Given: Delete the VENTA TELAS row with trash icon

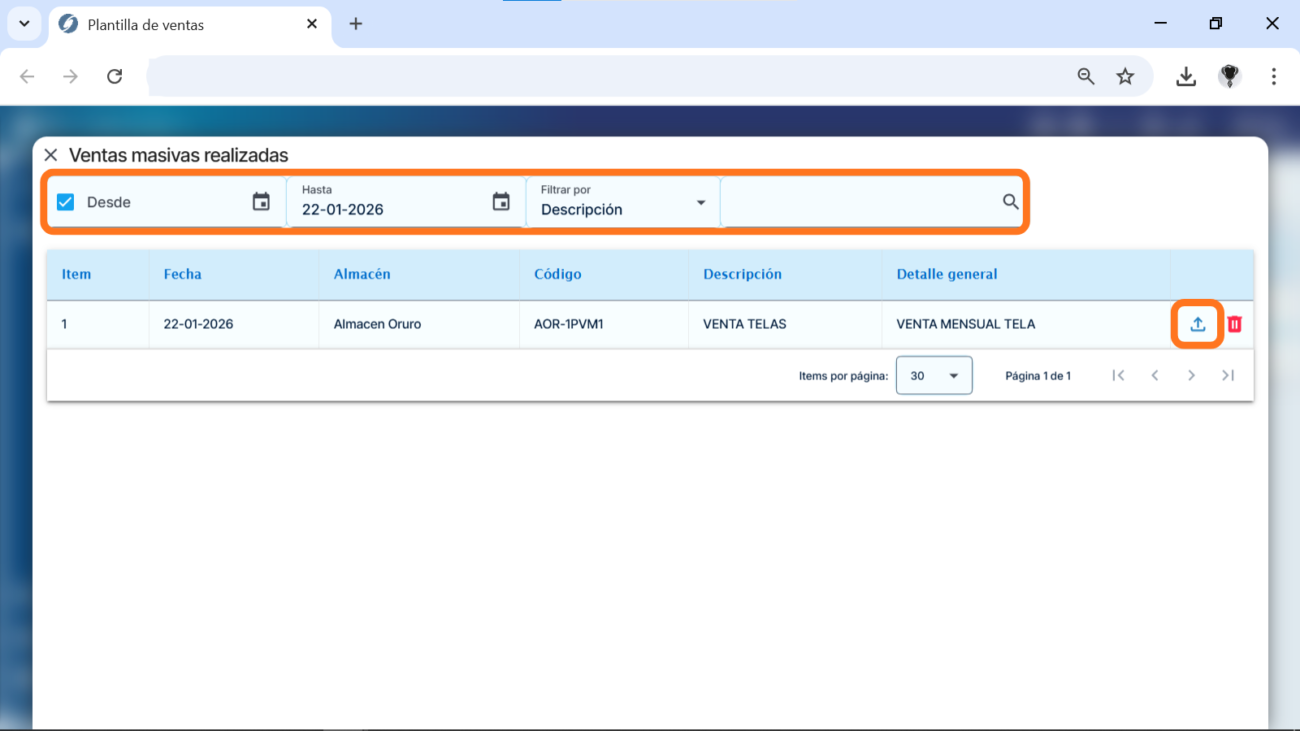Looking at the screenshot, I should (1234, 324).
